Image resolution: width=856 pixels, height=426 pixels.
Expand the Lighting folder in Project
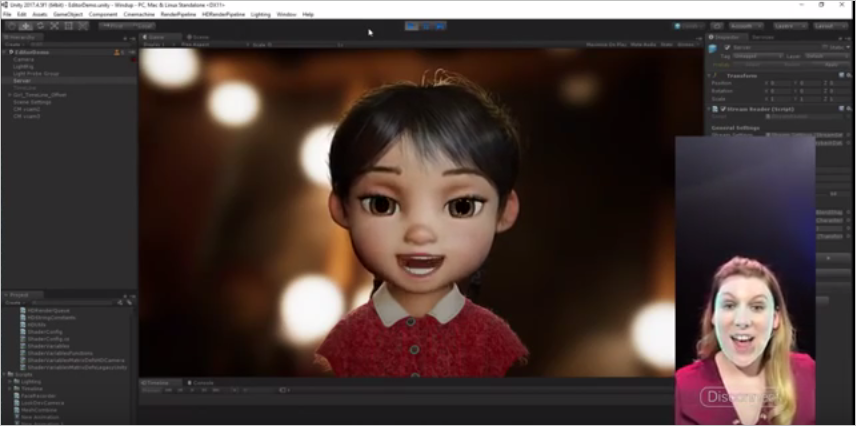click(x=10, y=382)
